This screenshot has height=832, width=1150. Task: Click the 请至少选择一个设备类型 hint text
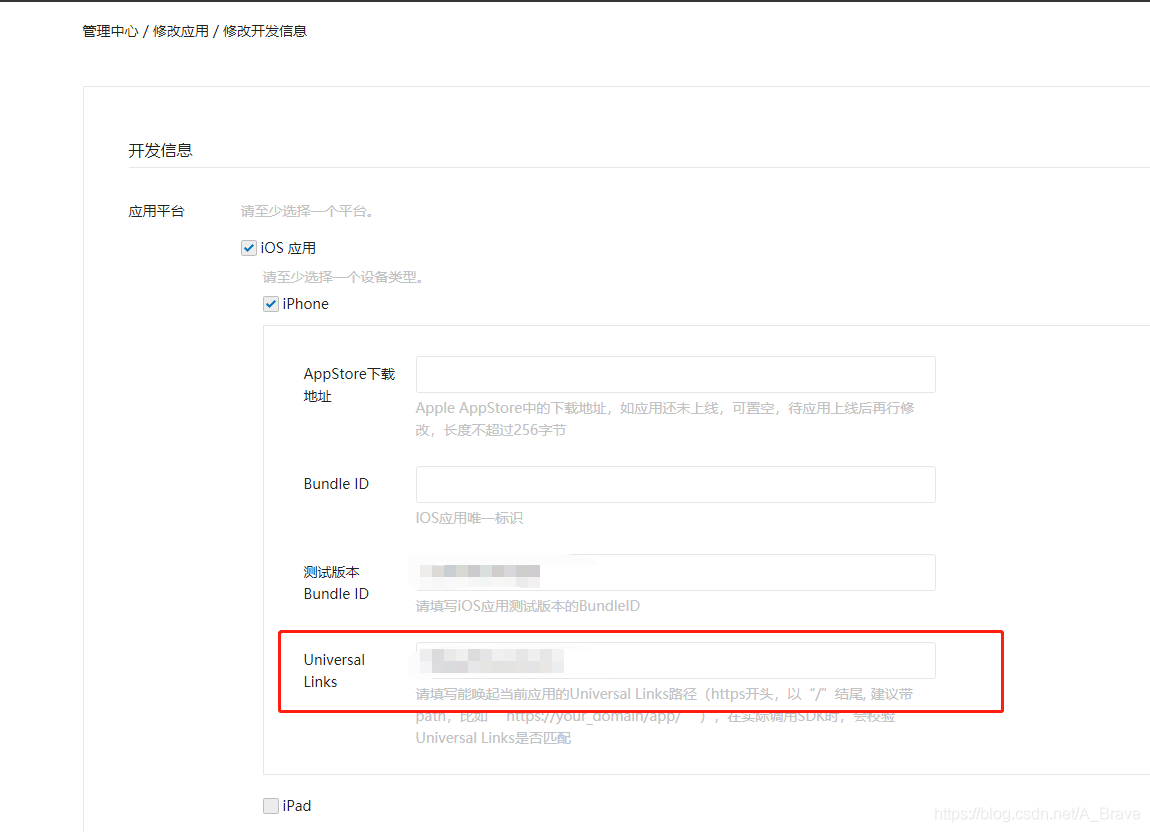click(x=343, y=277)
